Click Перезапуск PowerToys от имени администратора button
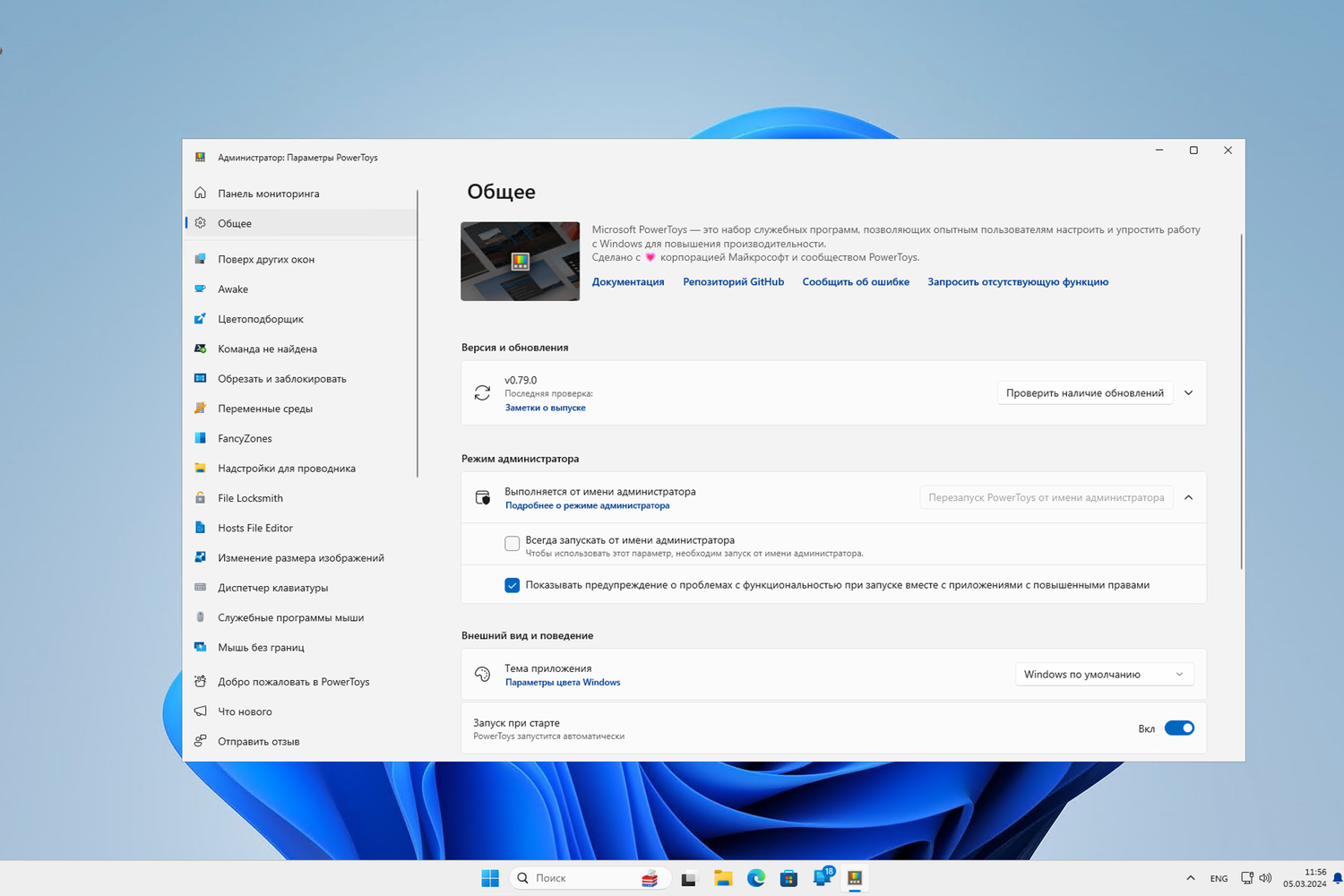 click(x=1047, y=497)
